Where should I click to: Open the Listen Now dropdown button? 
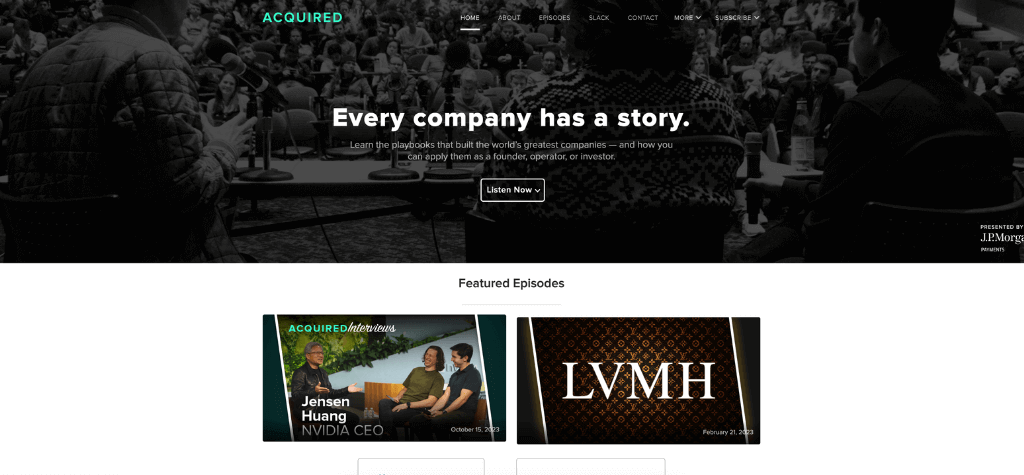point(513,190)
